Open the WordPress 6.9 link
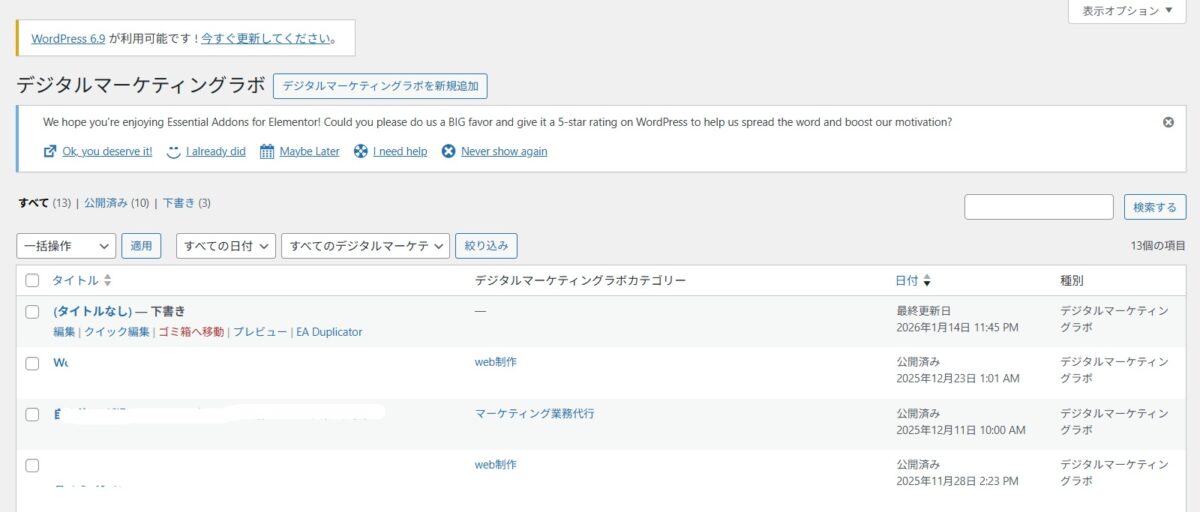The height and width of the screenshot is (512, 1200). [68, 39]
